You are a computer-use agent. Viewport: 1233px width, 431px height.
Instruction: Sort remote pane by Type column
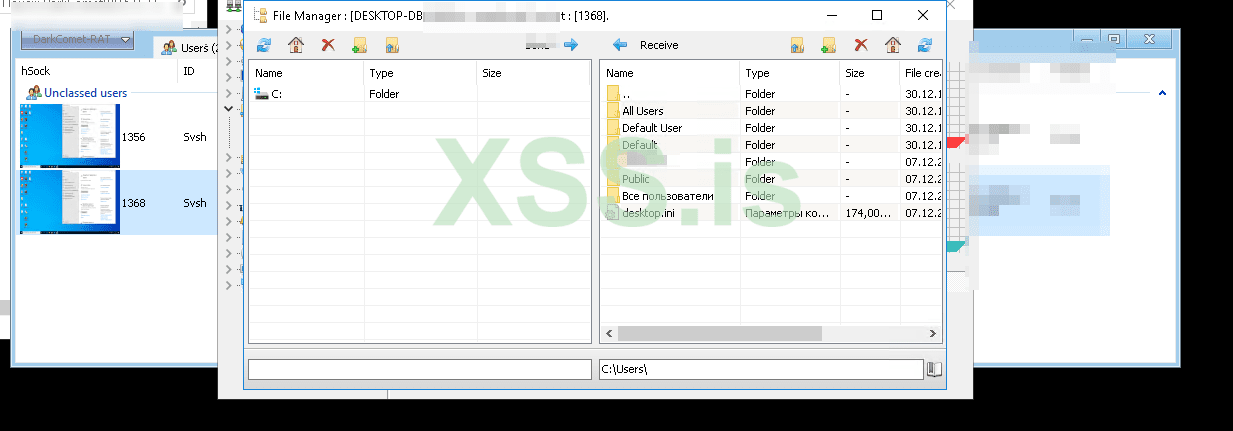(790, 73)
